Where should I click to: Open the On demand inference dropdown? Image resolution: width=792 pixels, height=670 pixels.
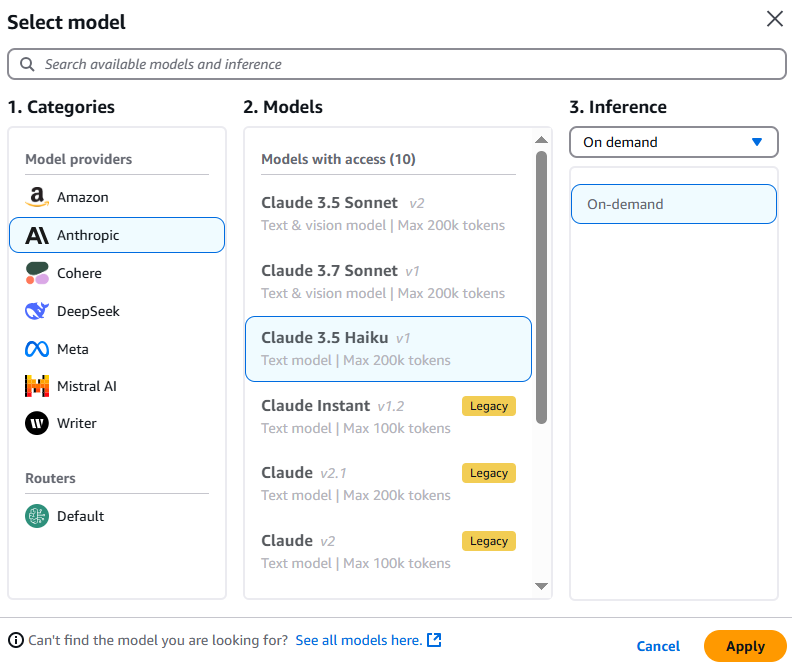(674, 142)
